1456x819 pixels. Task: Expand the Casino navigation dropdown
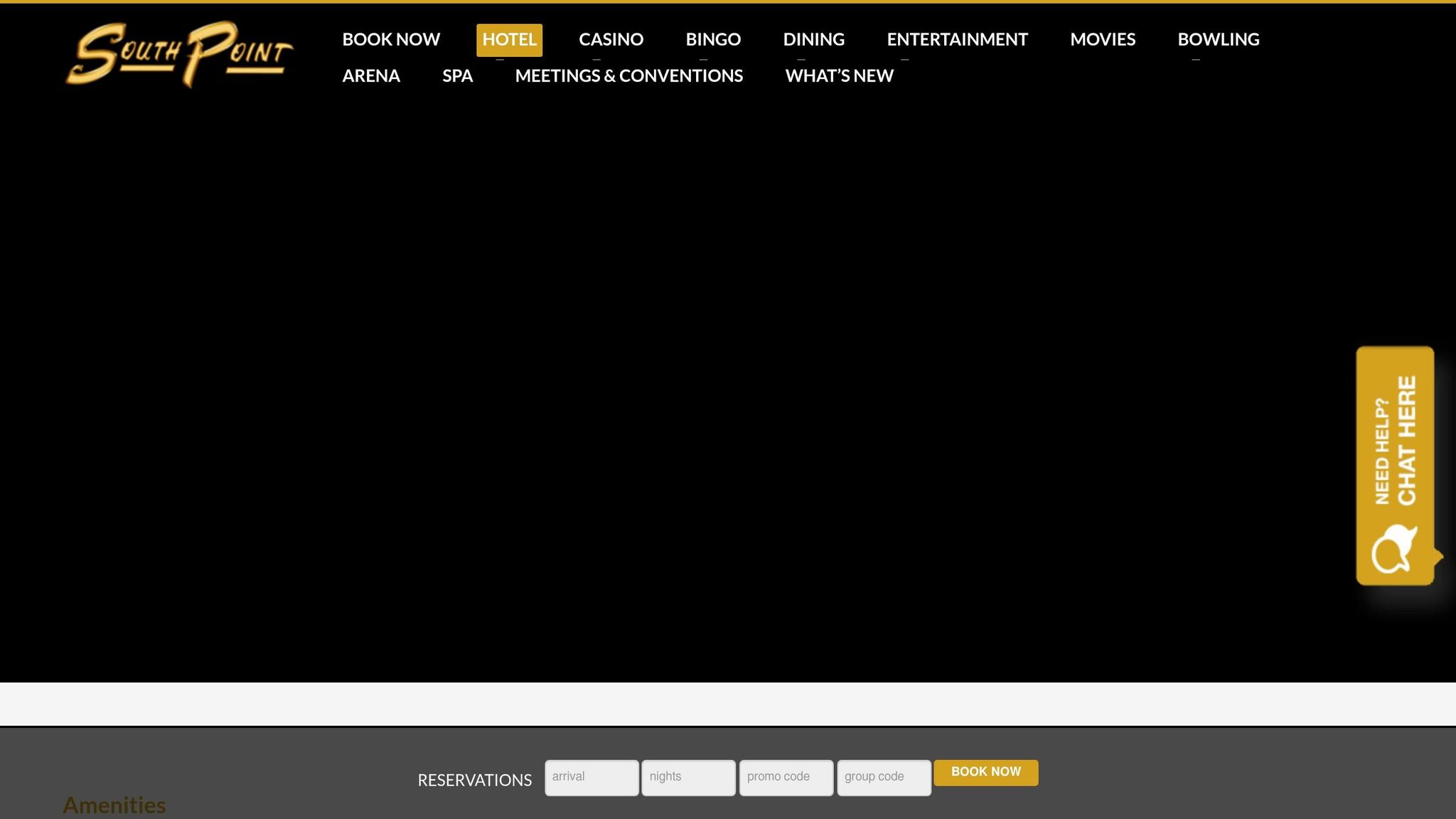(611, 40)
